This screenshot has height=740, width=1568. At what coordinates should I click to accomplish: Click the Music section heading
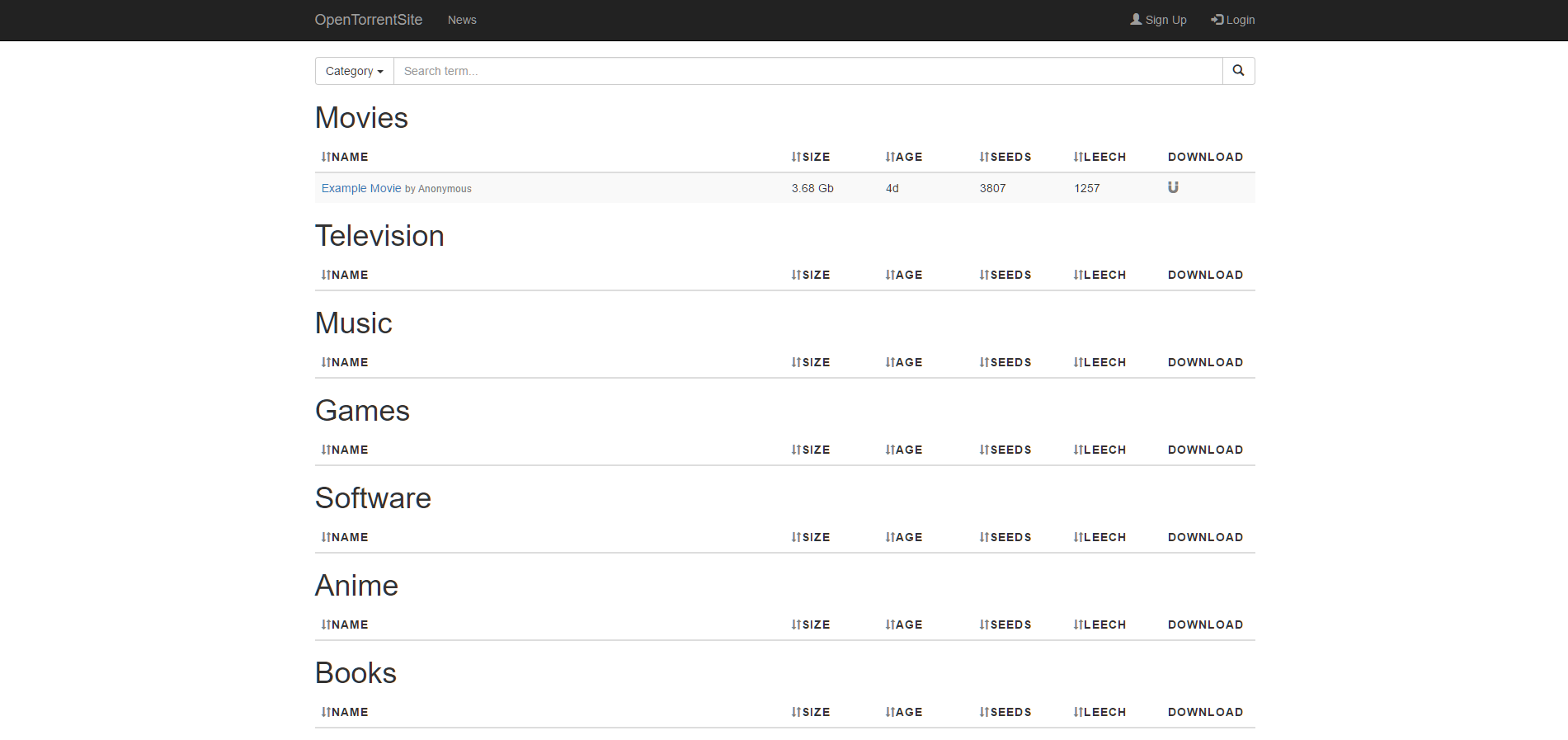click(x=353, y=323)
